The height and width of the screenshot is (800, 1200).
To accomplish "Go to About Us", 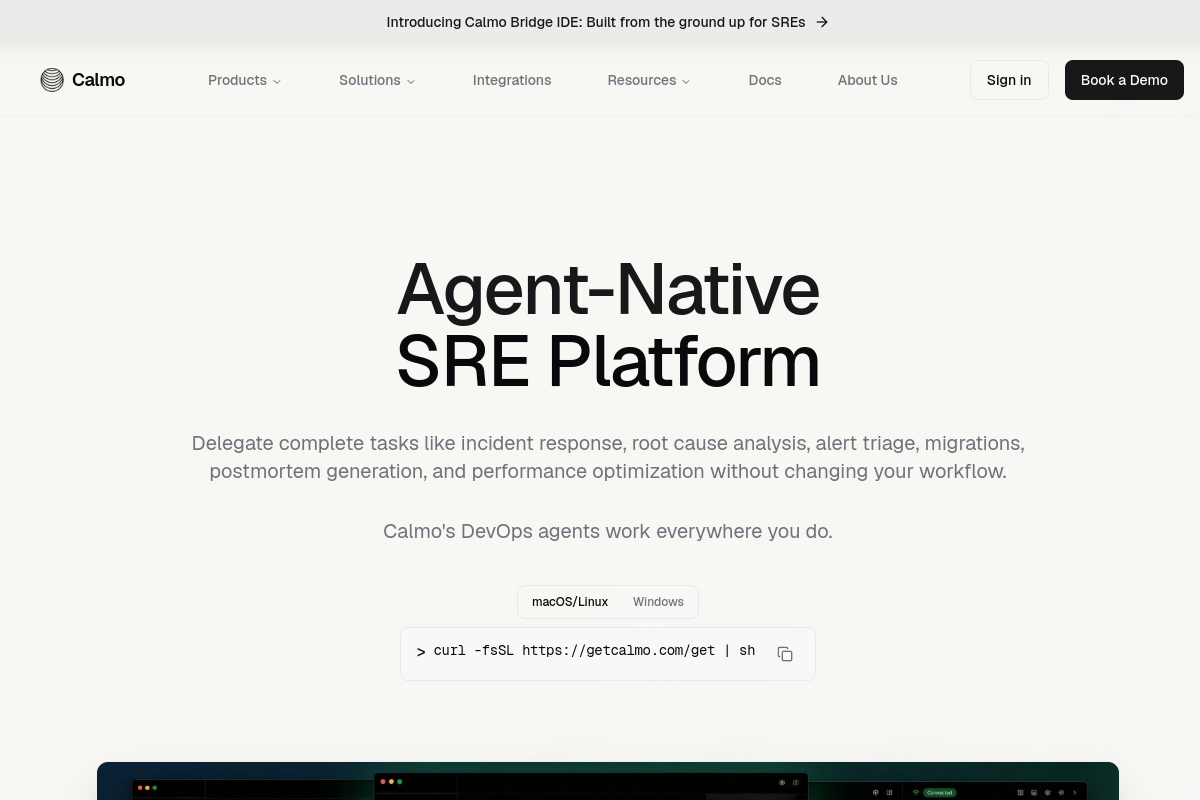I will coord(868,80).
